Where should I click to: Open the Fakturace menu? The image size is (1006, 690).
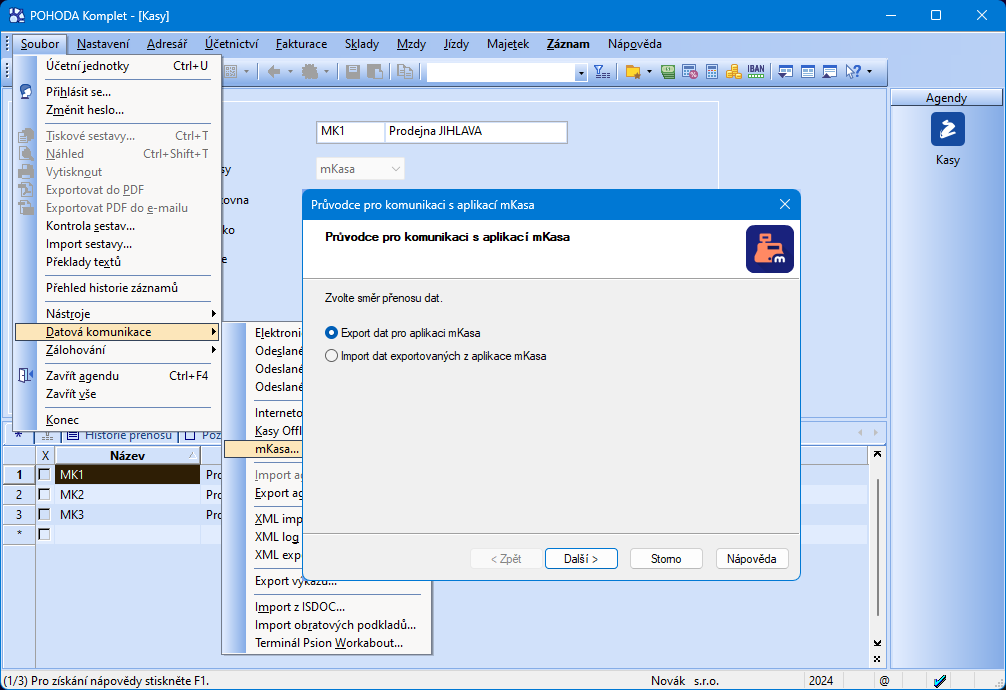[x=301, y=44]
